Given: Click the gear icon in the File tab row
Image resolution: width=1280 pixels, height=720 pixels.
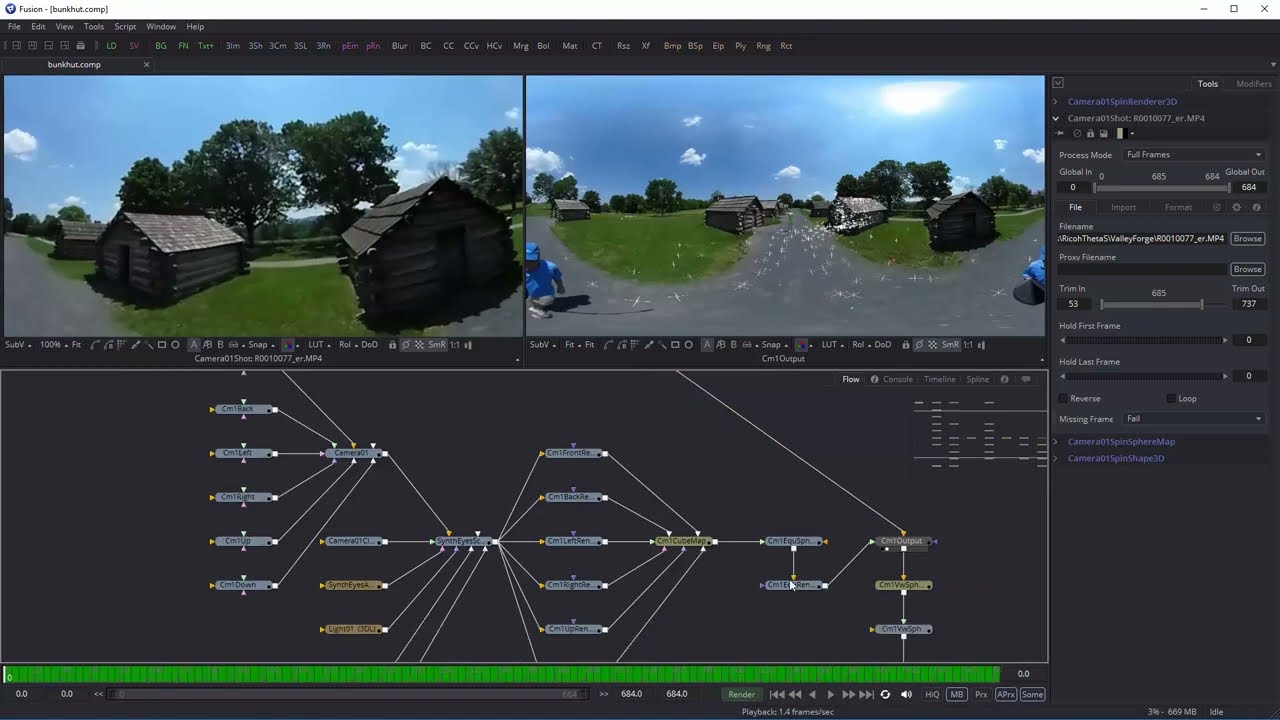Looking at the screenshot, I should (1236, 207).
